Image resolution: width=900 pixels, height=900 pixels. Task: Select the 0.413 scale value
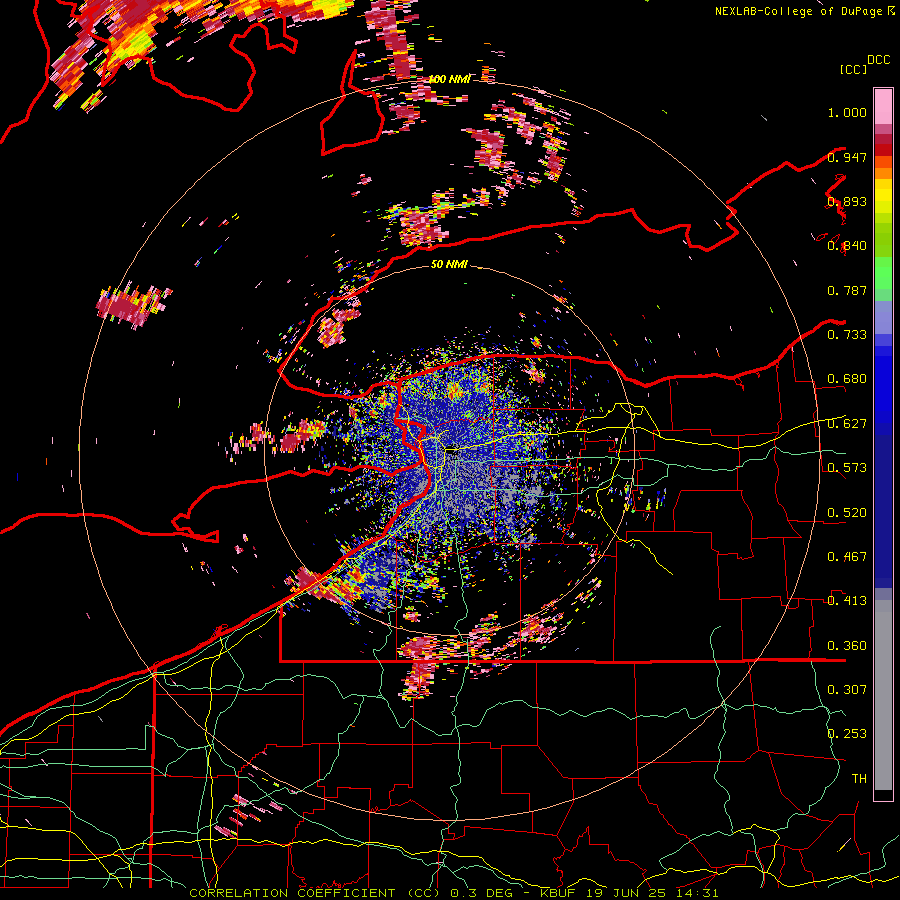point(847,601)
